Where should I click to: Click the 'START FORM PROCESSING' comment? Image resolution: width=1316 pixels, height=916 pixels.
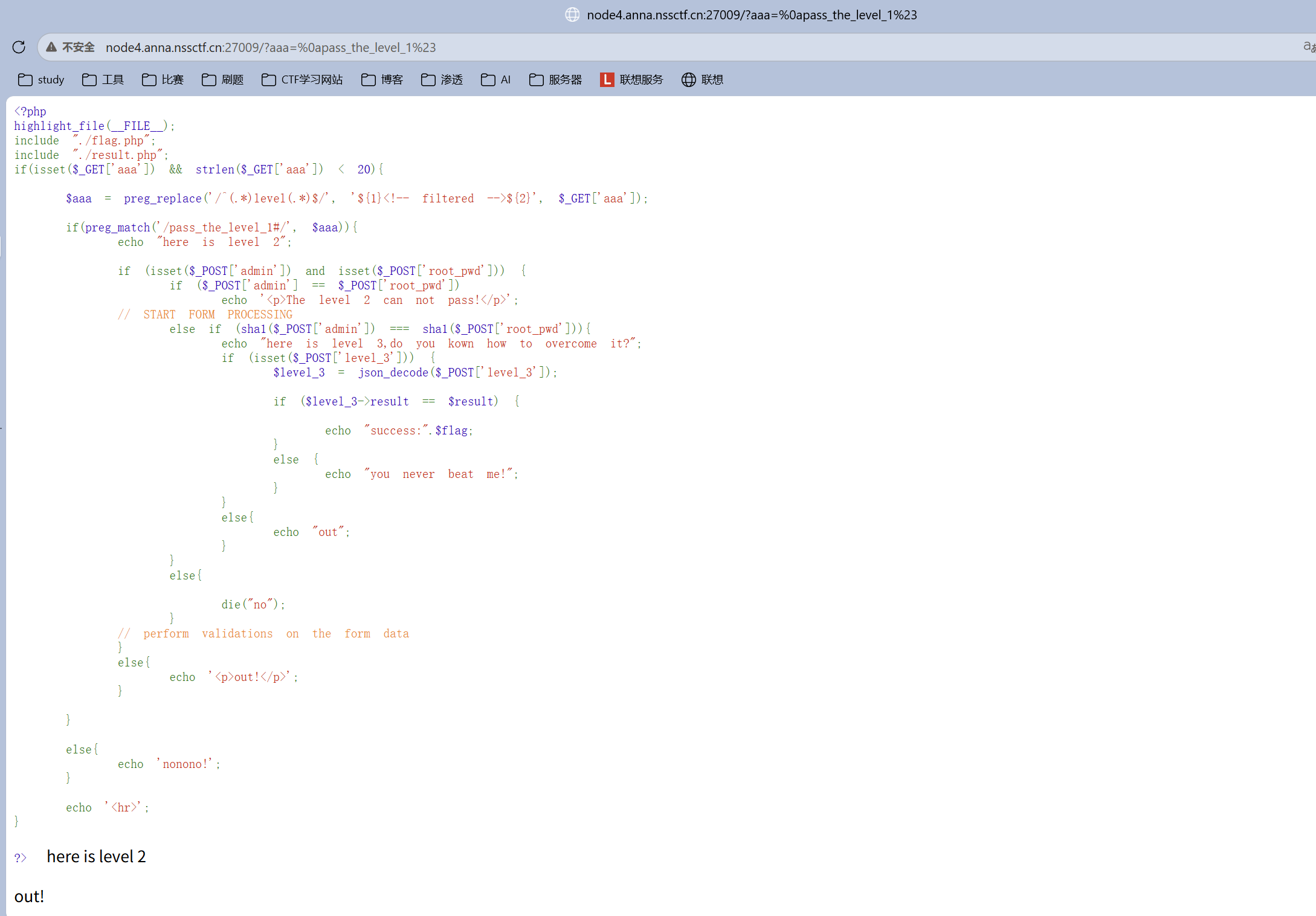(205, 314)
